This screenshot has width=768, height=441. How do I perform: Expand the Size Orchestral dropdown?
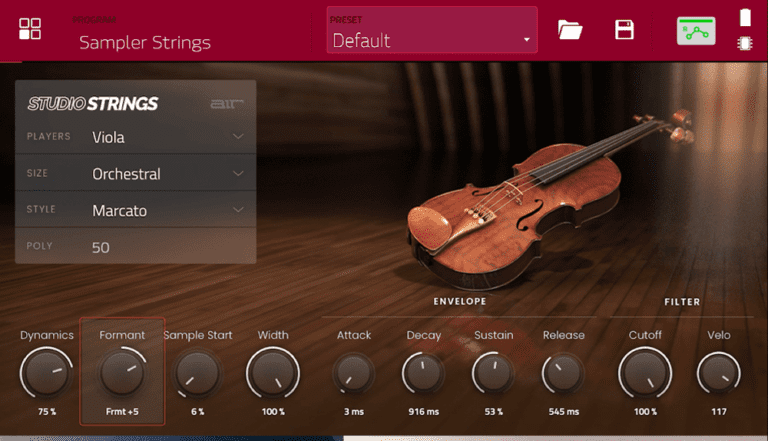click(166, 174)
